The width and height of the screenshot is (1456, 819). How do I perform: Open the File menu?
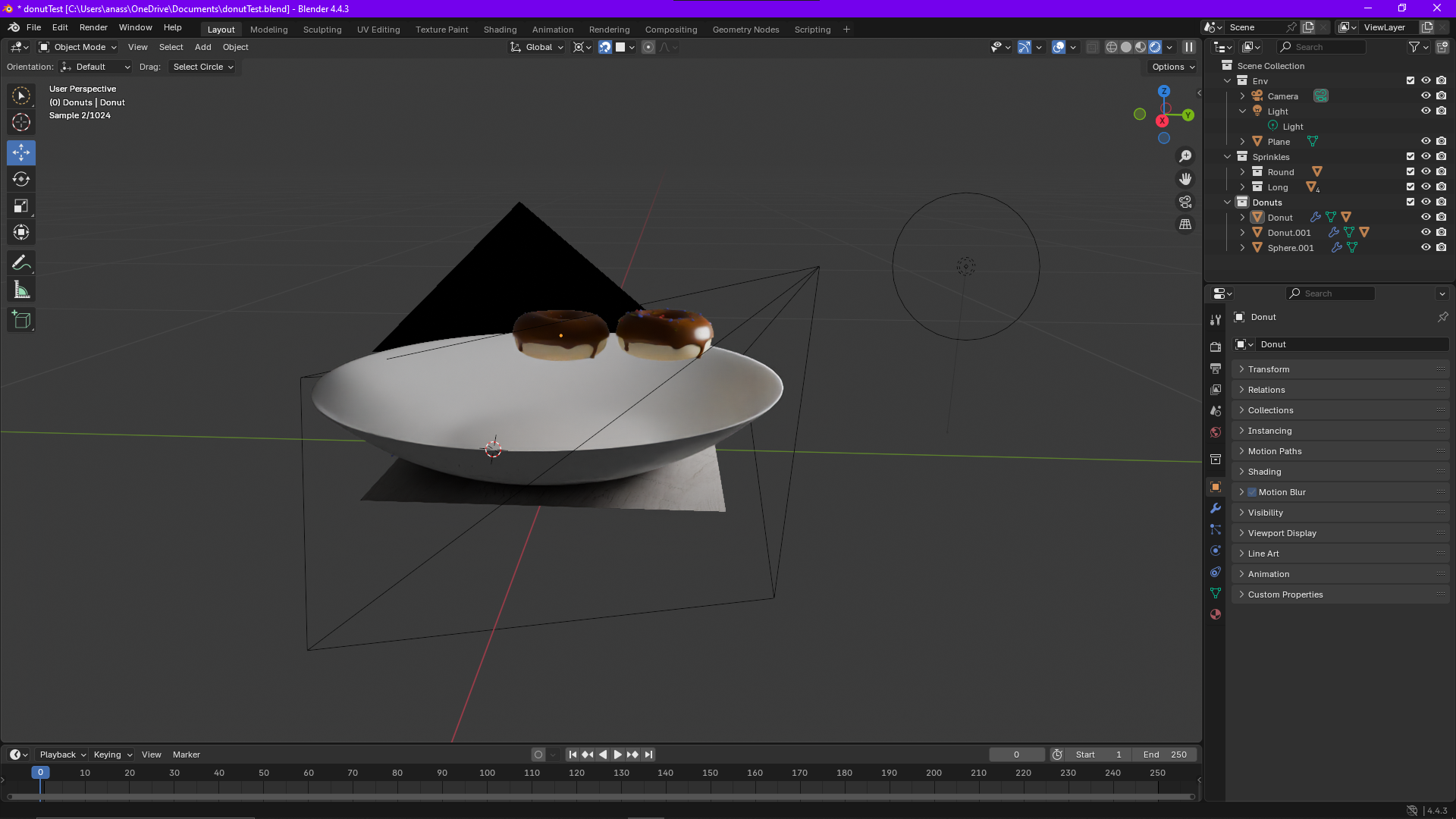[x=33, y=27]
